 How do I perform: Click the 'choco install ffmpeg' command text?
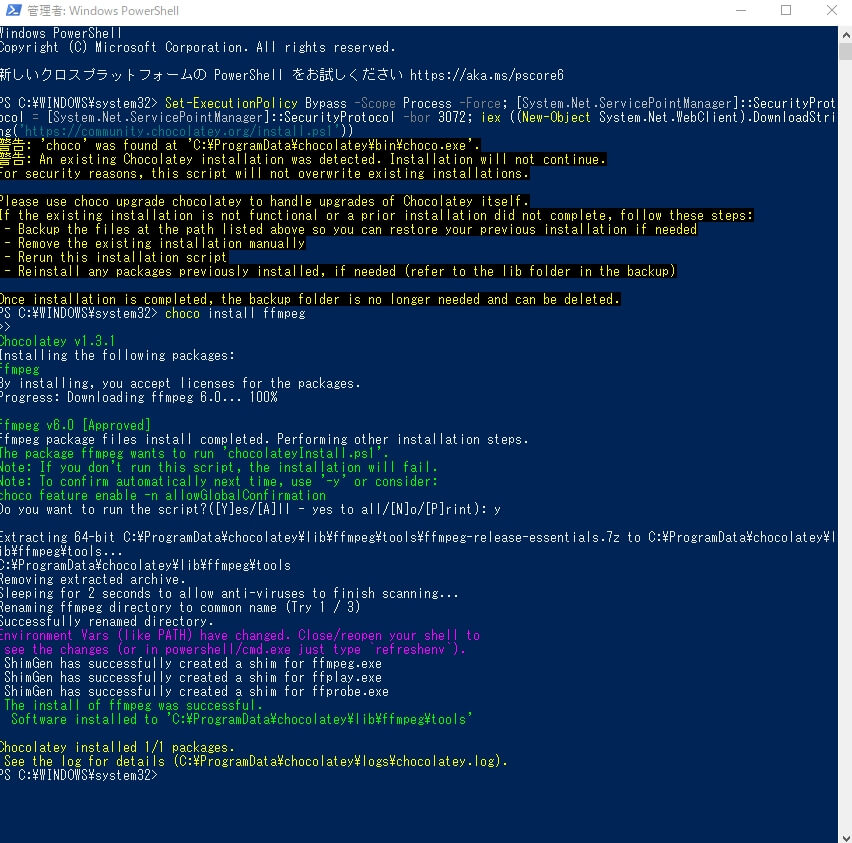point(235,314)
